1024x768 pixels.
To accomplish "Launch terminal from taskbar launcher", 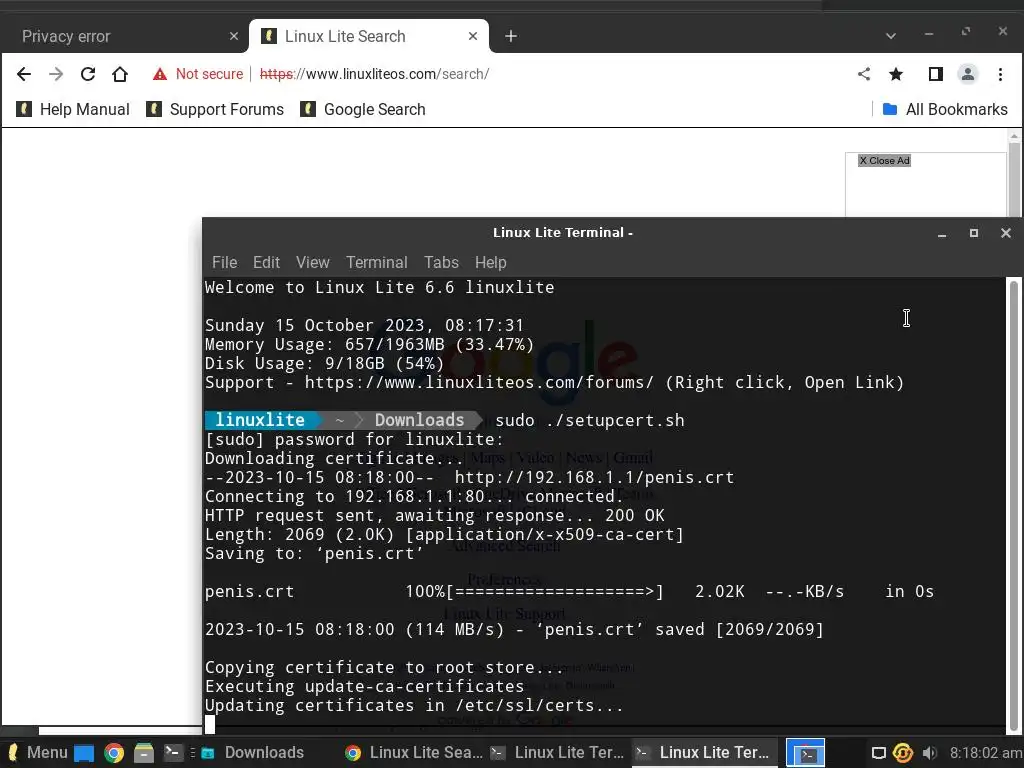I will click(x=173, y=753).
